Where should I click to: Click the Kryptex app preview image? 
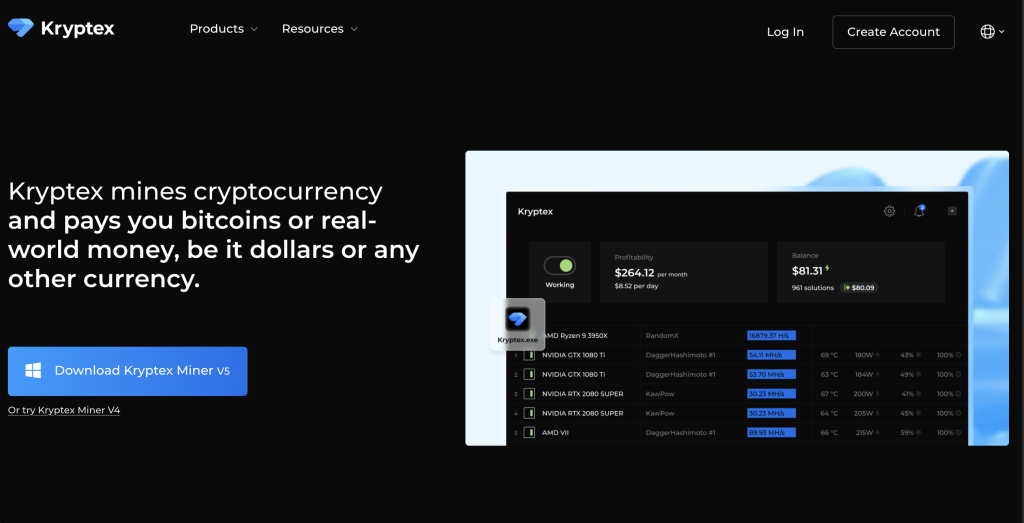coord(737,298)
